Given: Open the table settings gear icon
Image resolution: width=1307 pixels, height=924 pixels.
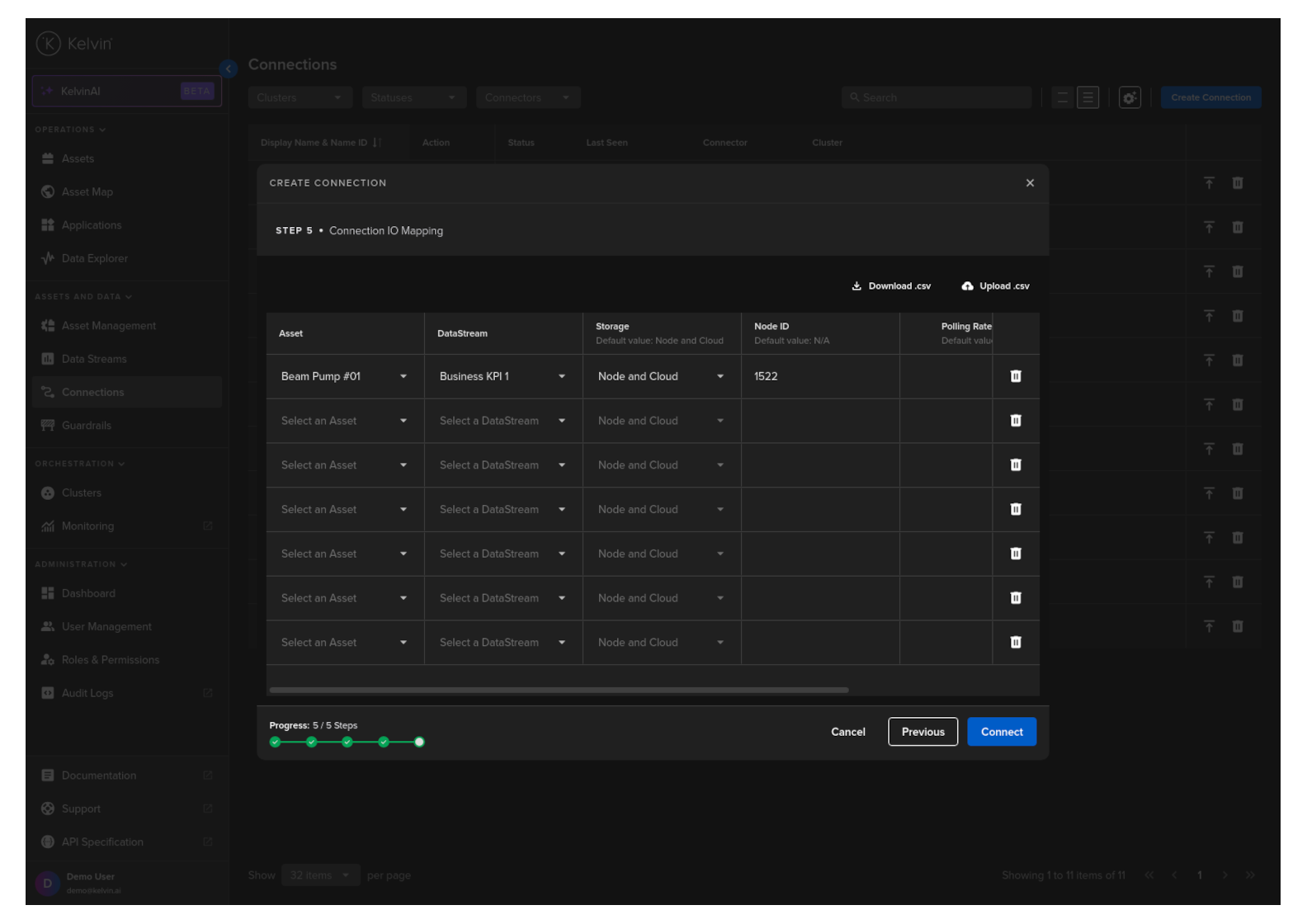Looking at the screenshot, I should (x=1129, y=97).
